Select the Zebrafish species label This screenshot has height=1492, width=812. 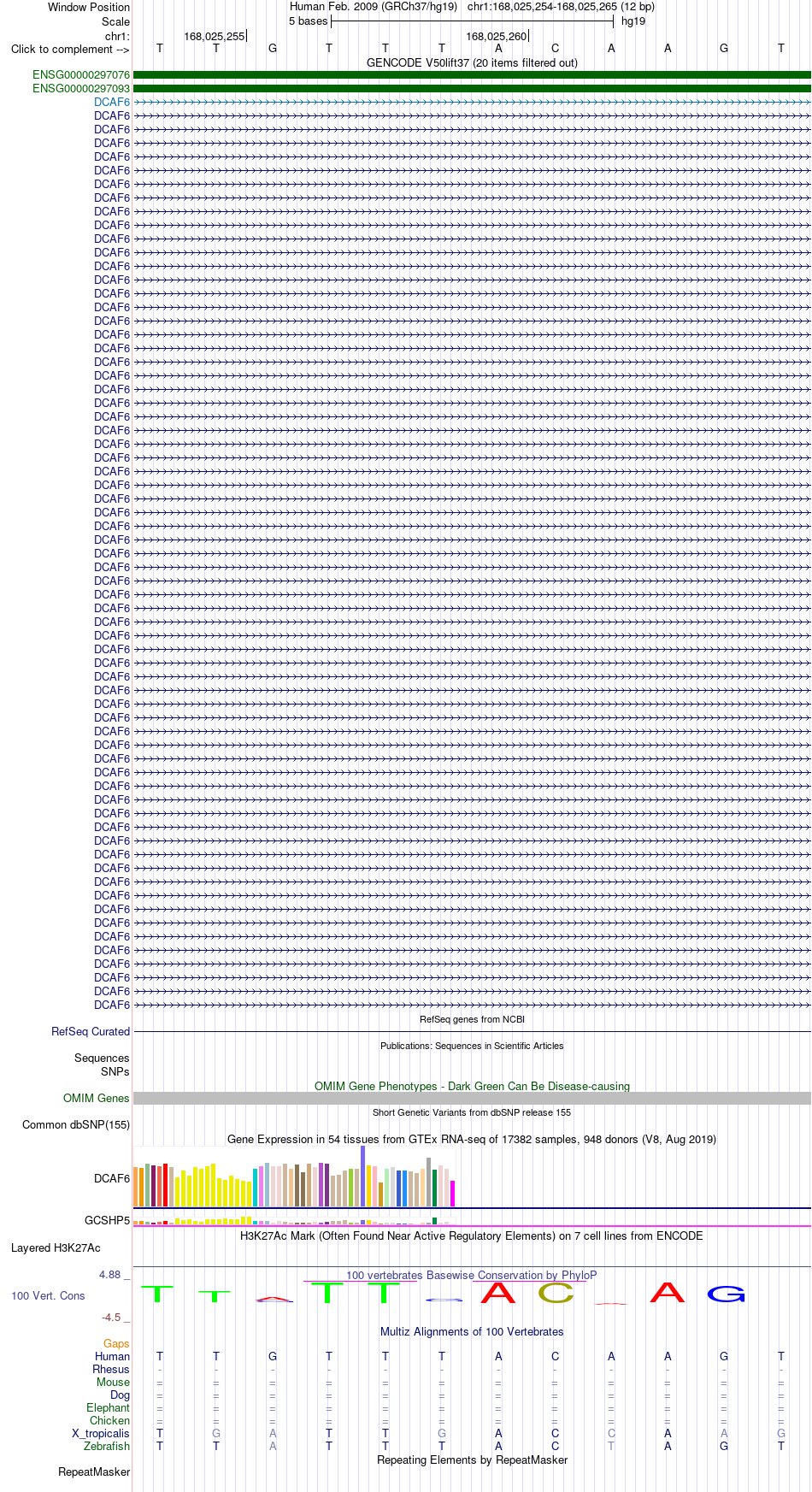pos(107,1447)
